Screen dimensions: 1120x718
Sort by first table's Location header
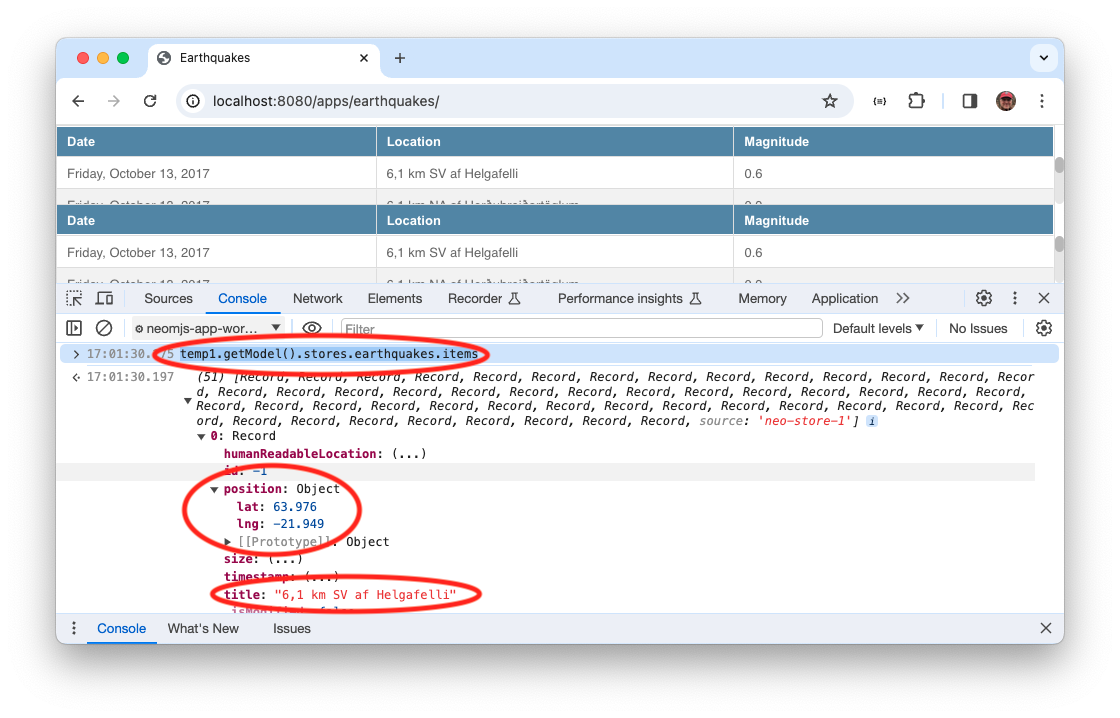555,141
